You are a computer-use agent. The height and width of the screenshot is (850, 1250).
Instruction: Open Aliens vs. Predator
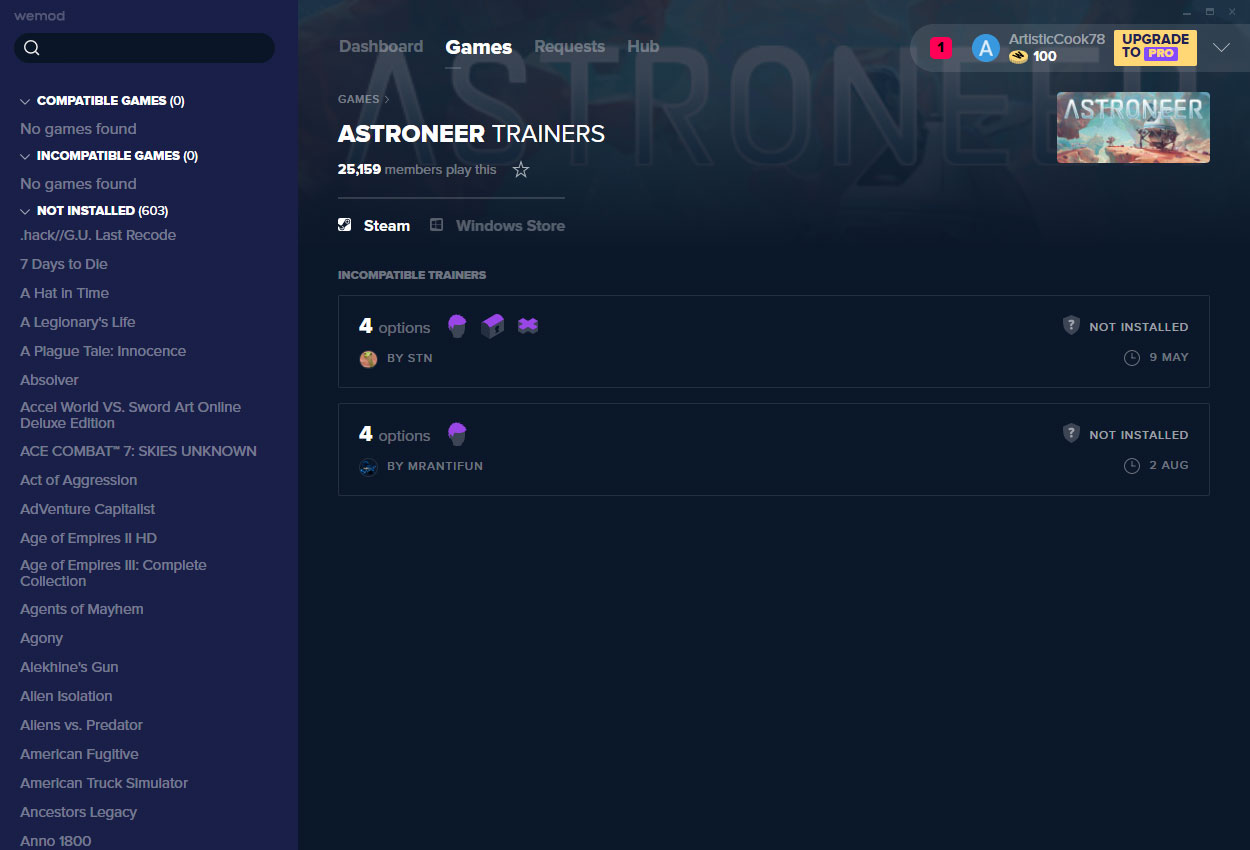(82, 725)
